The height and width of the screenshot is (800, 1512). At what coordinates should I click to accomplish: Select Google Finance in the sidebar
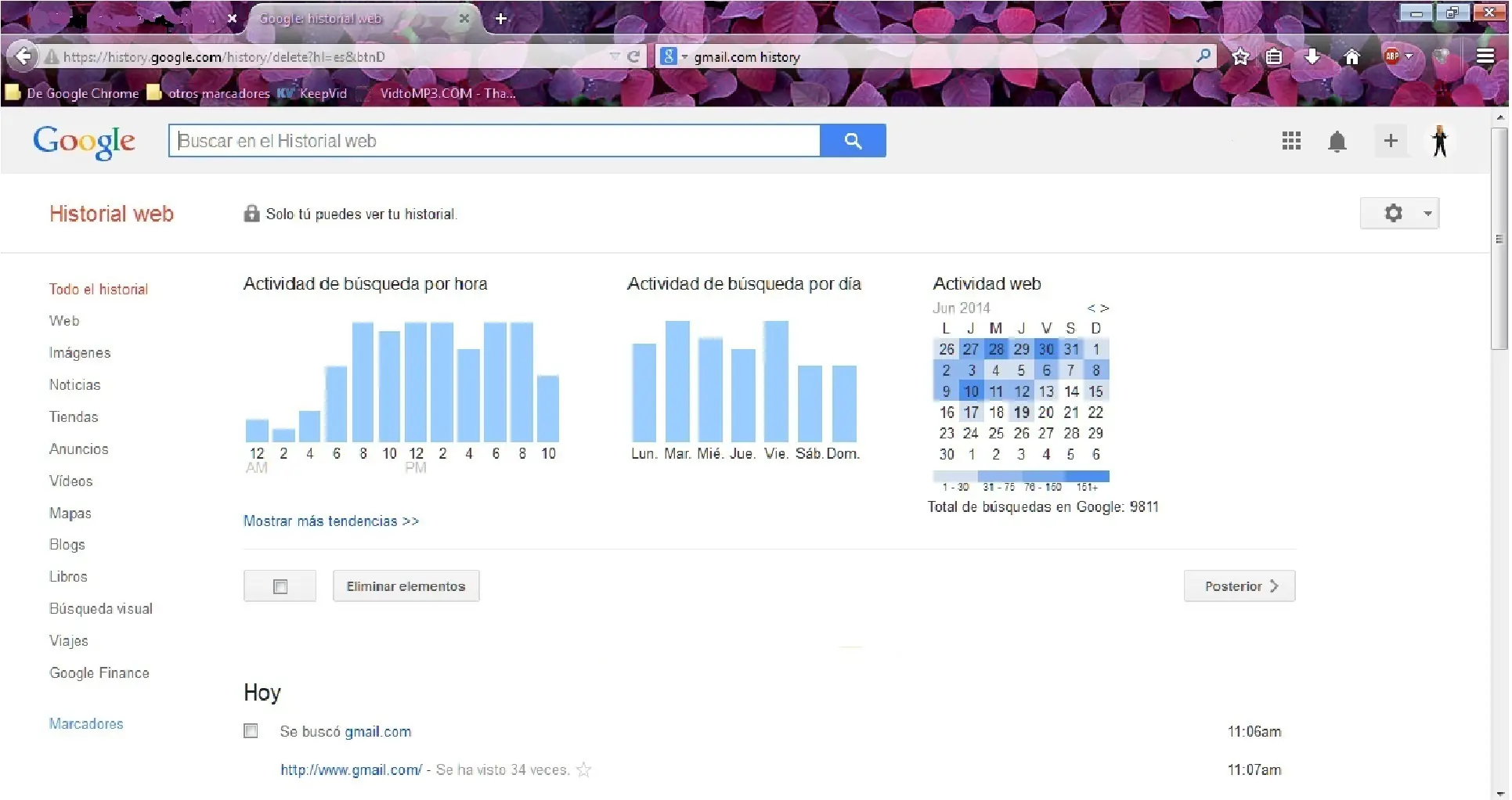(99, 673)
